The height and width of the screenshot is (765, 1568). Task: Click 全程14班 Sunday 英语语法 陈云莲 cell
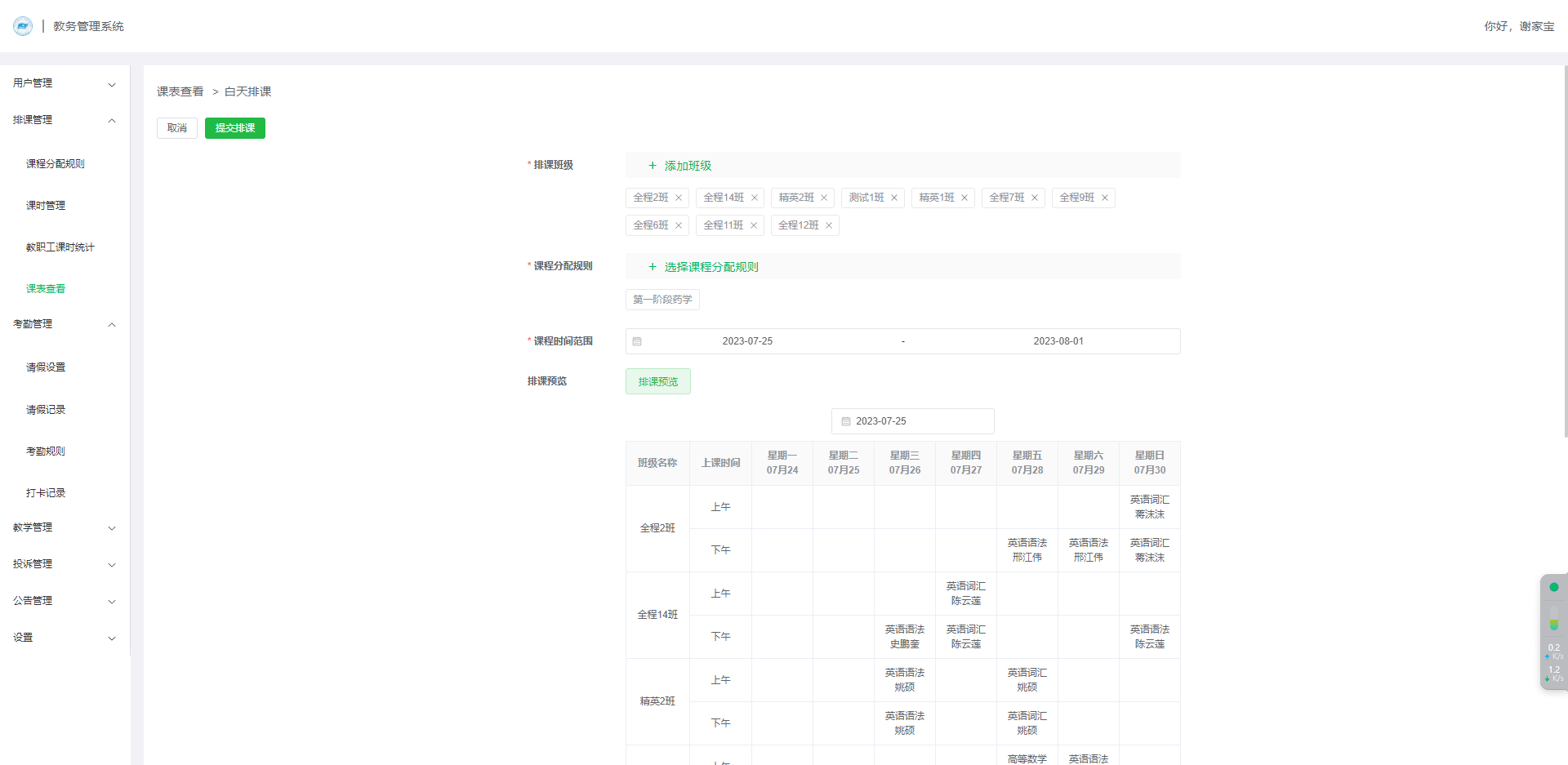[1150, 637]
